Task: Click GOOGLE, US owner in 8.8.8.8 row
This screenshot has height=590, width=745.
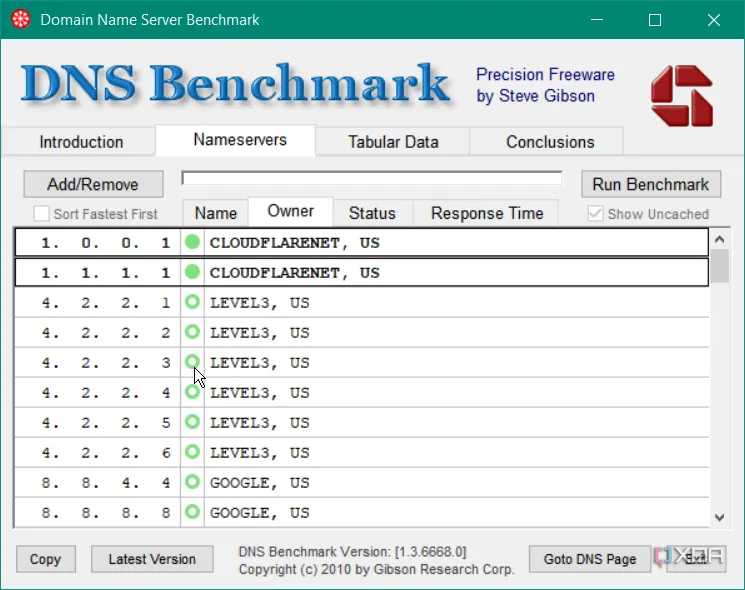Action: click(259, 513)
